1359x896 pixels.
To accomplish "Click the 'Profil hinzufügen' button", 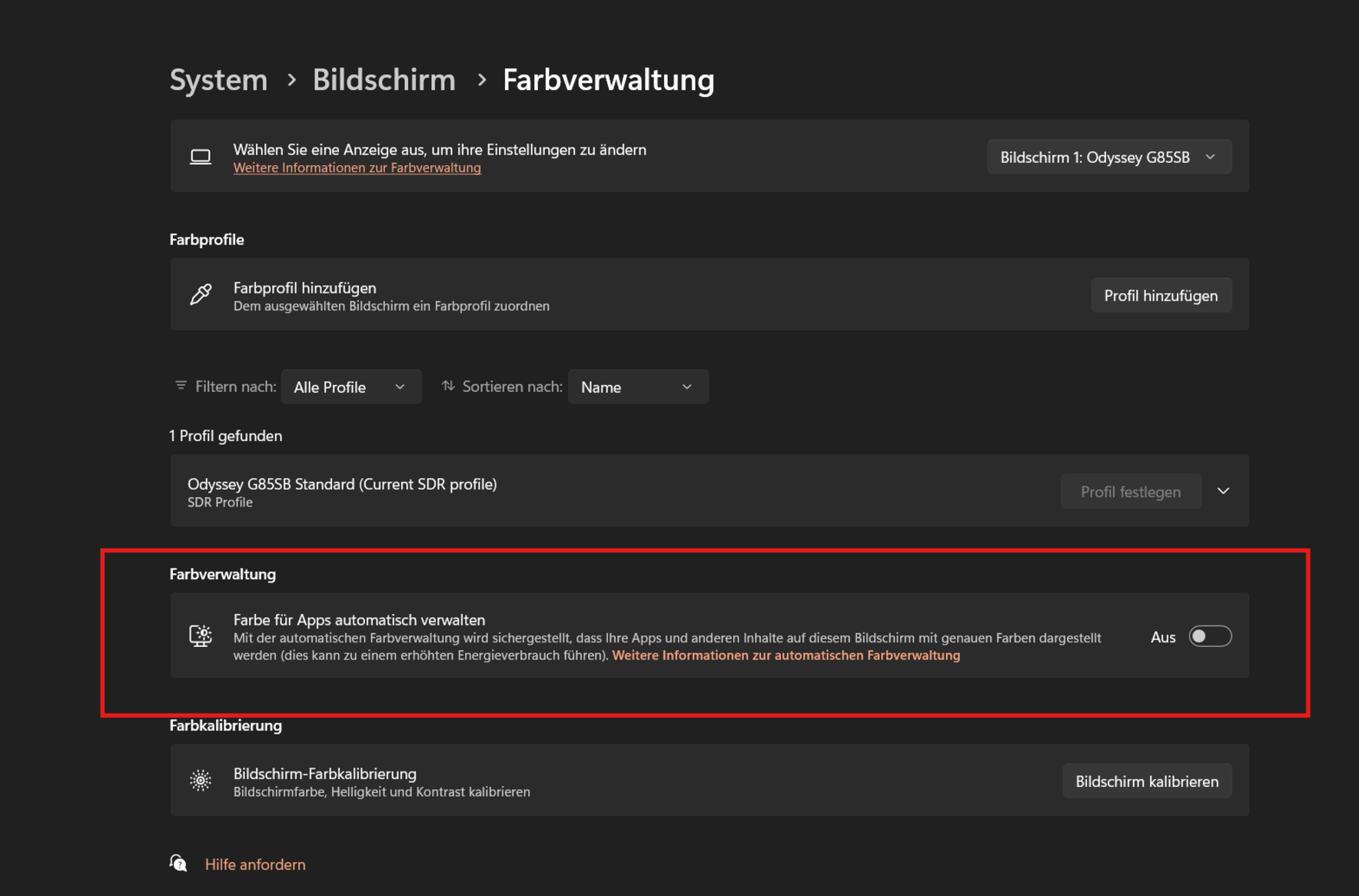I will click(x=1161, y=295).
